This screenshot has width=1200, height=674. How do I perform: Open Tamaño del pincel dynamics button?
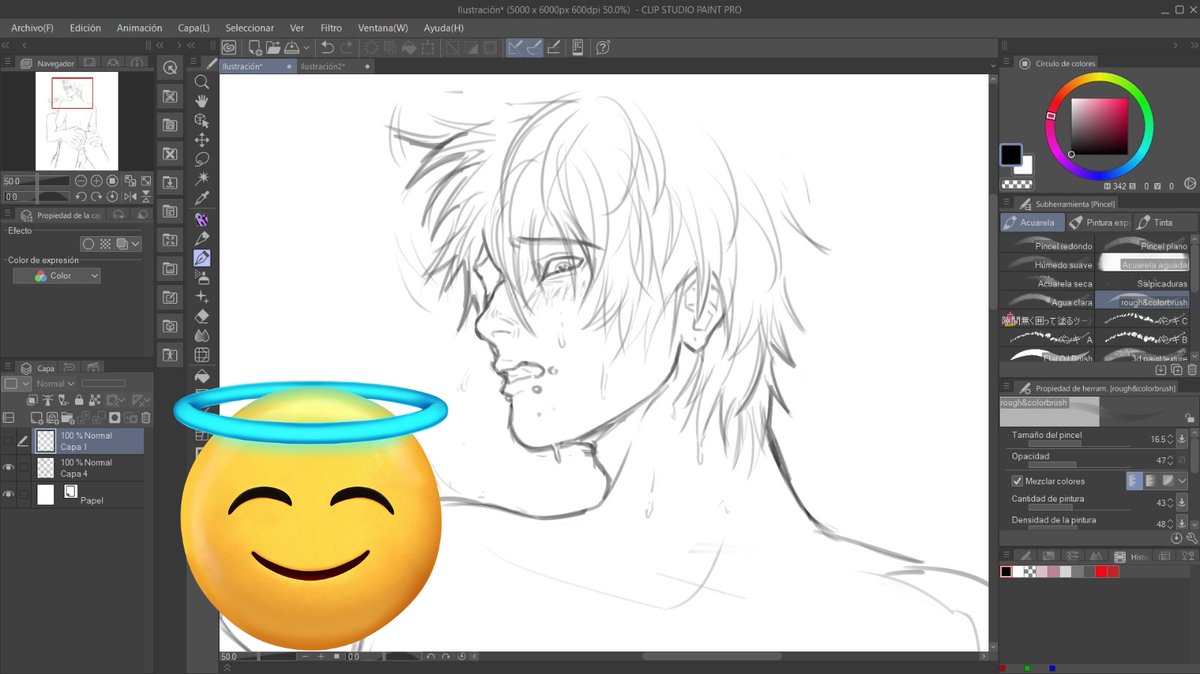[1182, 439]
